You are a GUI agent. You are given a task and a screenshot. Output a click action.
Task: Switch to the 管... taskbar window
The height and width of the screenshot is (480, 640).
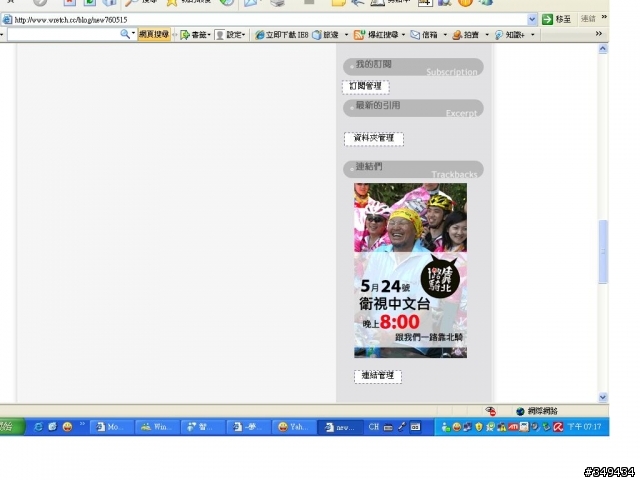coord(202,427)
